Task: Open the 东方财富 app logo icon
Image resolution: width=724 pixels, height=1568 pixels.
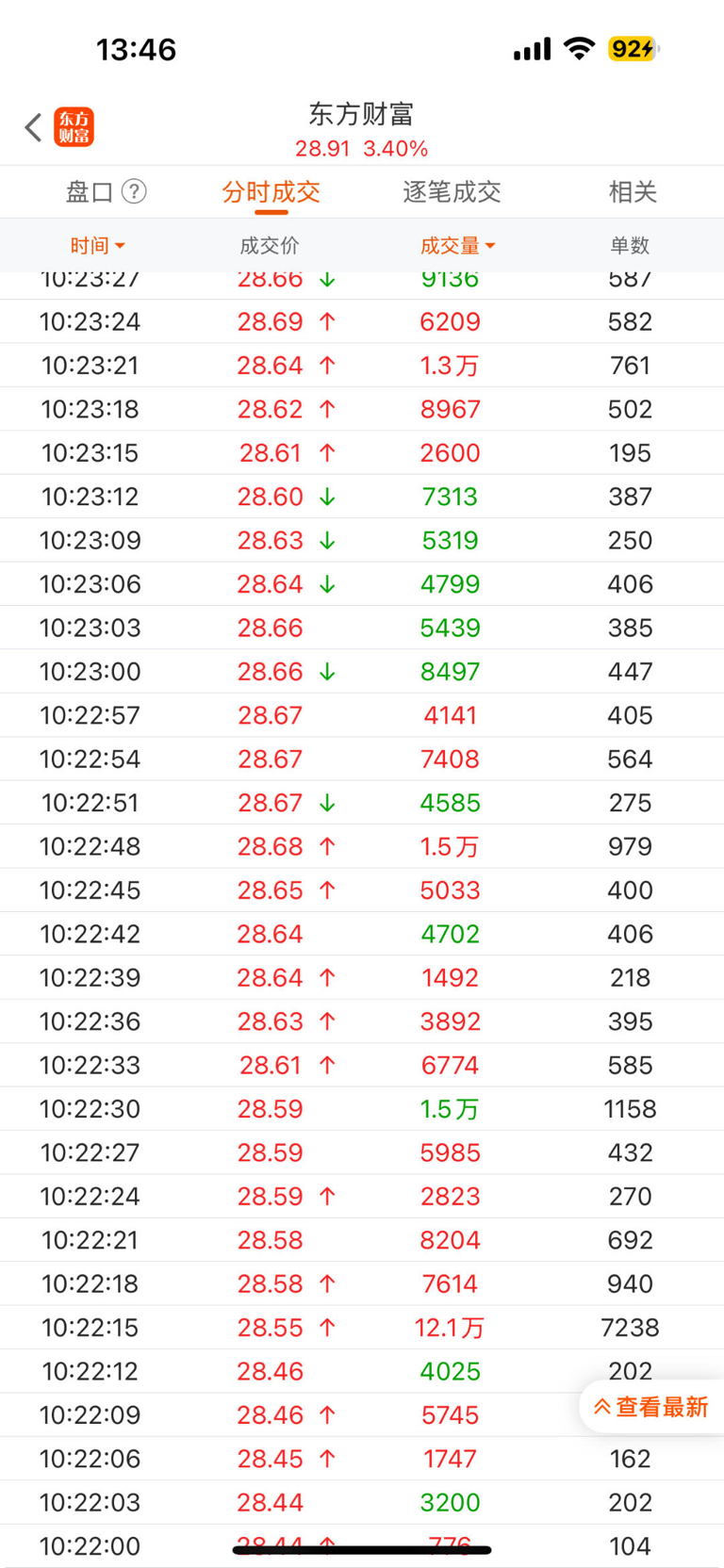Action: [74, 127]
